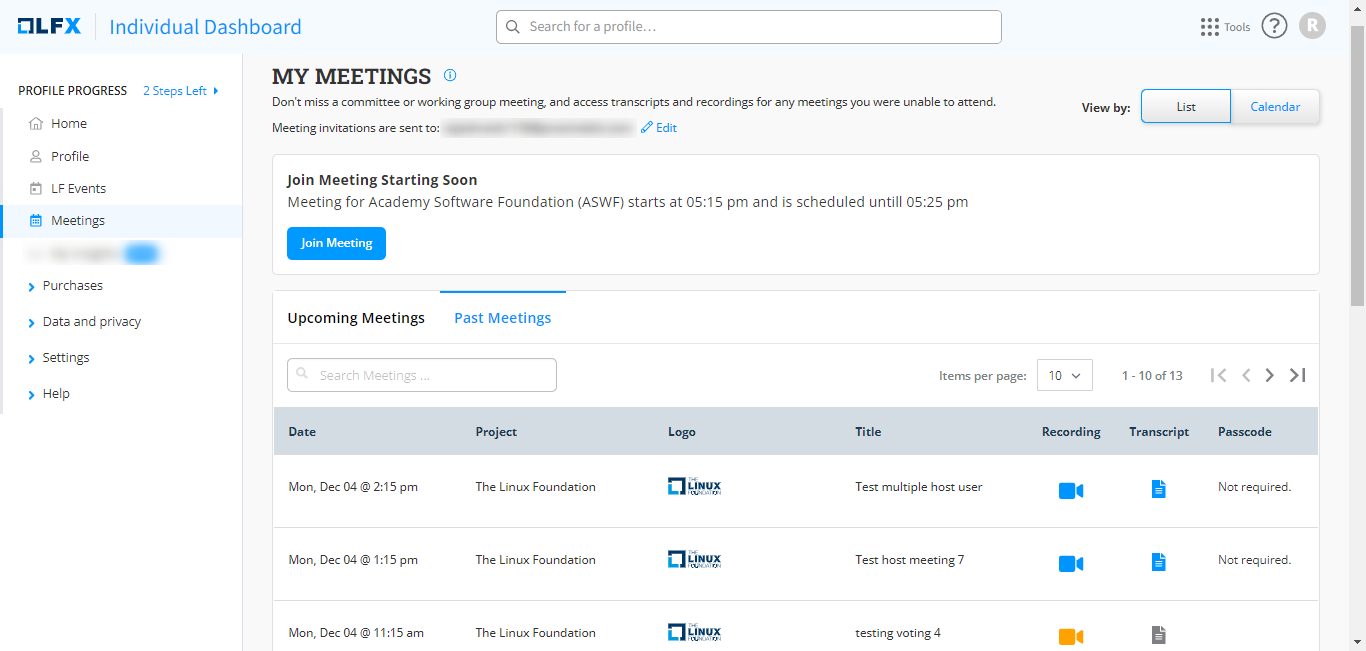Click the Search Meetings input field
This screenshot has width=1366, height=651.
point(422,375)
